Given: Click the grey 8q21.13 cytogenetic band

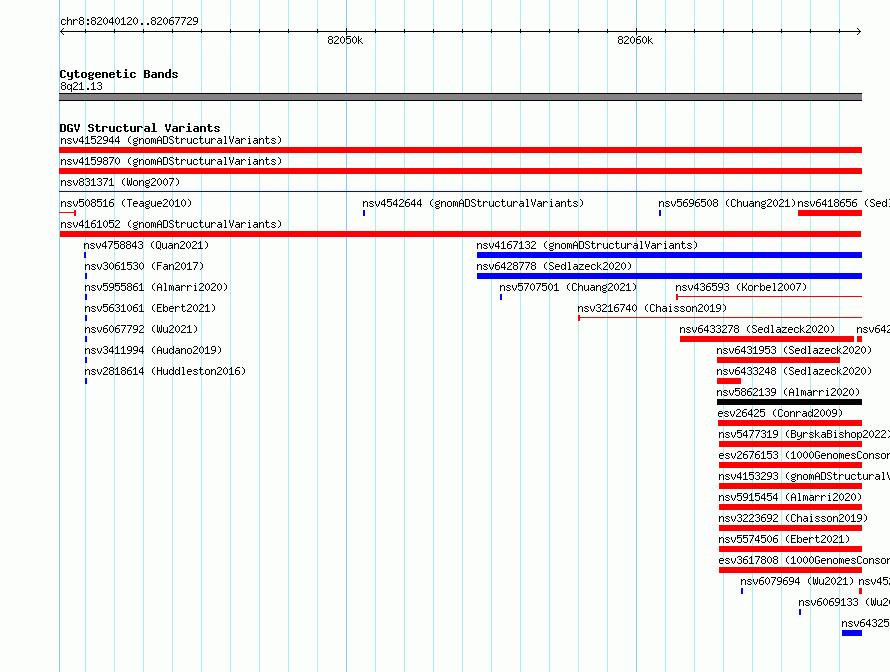Looking at the screenshot, I should pyautogui.click(x=460, y=97).
